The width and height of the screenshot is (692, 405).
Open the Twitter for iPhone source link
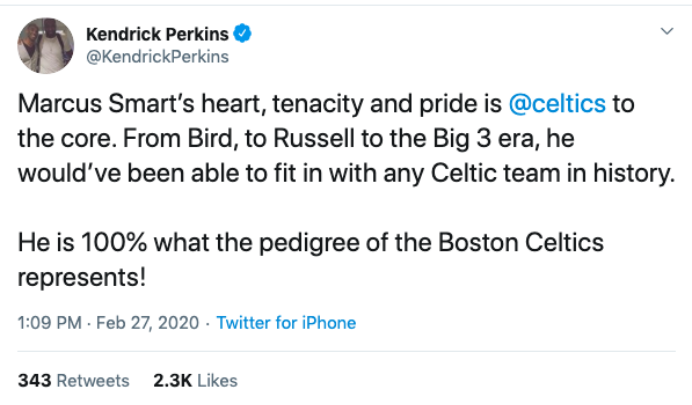click(x=286, y=323)
